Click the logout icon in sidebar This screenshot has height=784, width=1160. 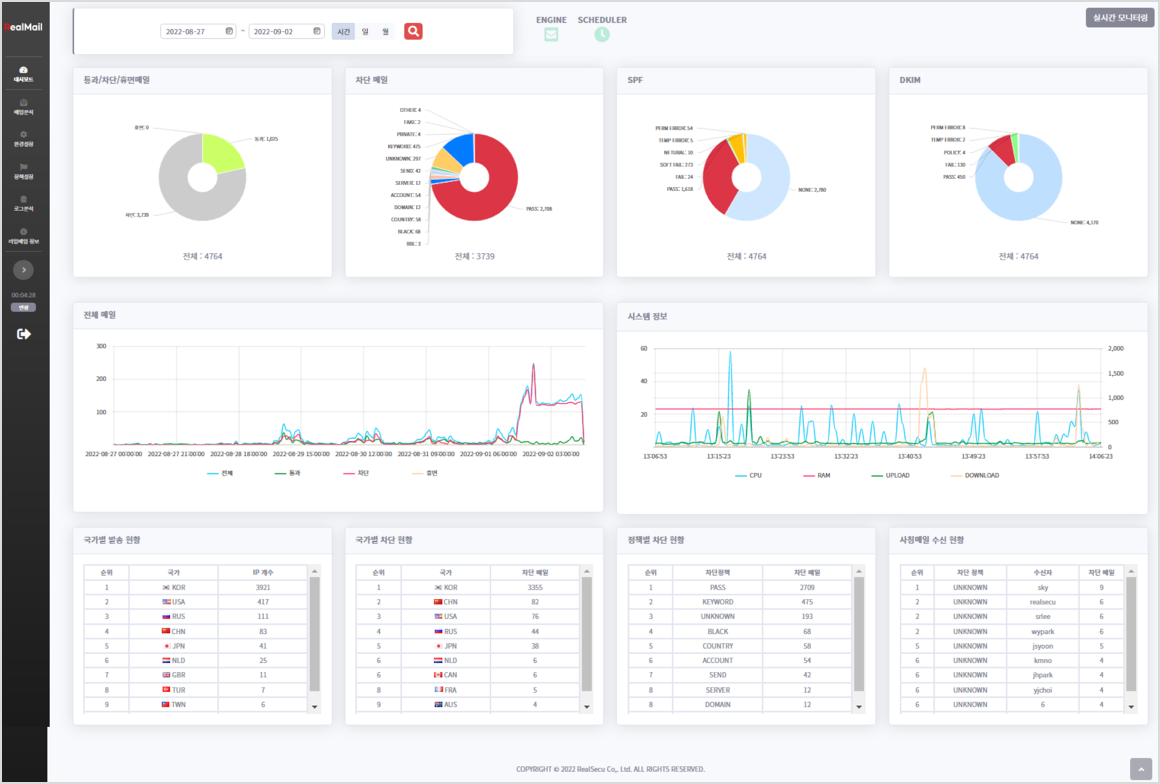tap(24, 334)
